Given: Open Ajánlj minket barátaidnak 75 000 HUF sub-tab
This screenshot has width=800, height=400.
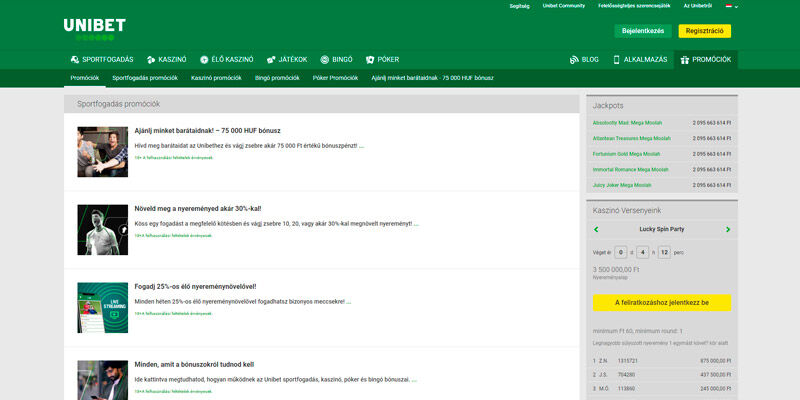Looking at the screenshot, I should (432, 78).
